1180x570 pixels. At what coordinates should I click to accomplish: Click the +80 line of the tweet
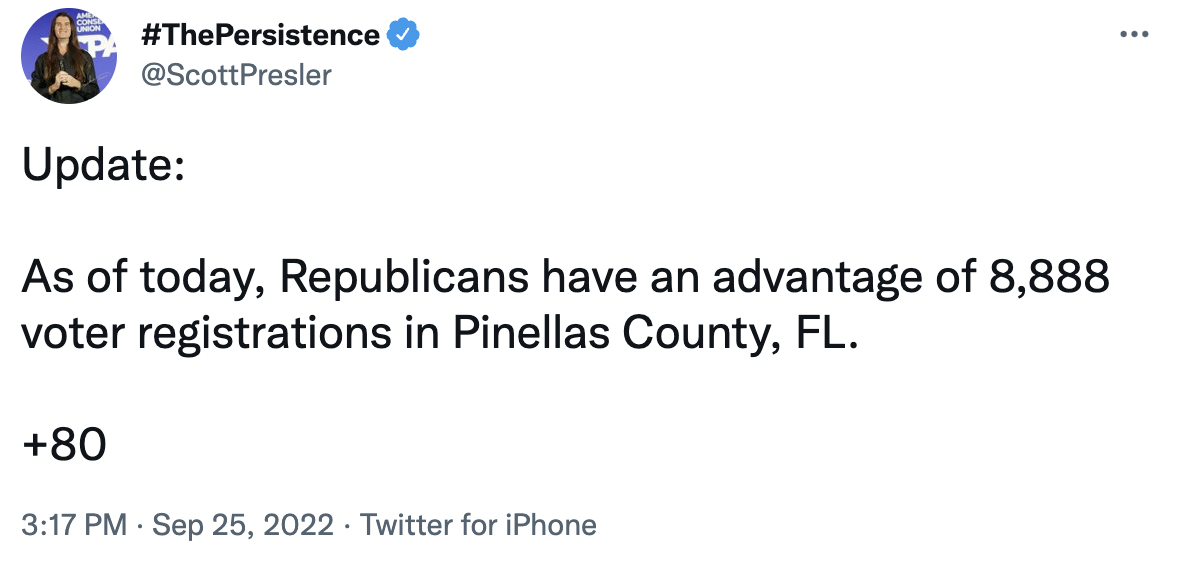point(64,444)
